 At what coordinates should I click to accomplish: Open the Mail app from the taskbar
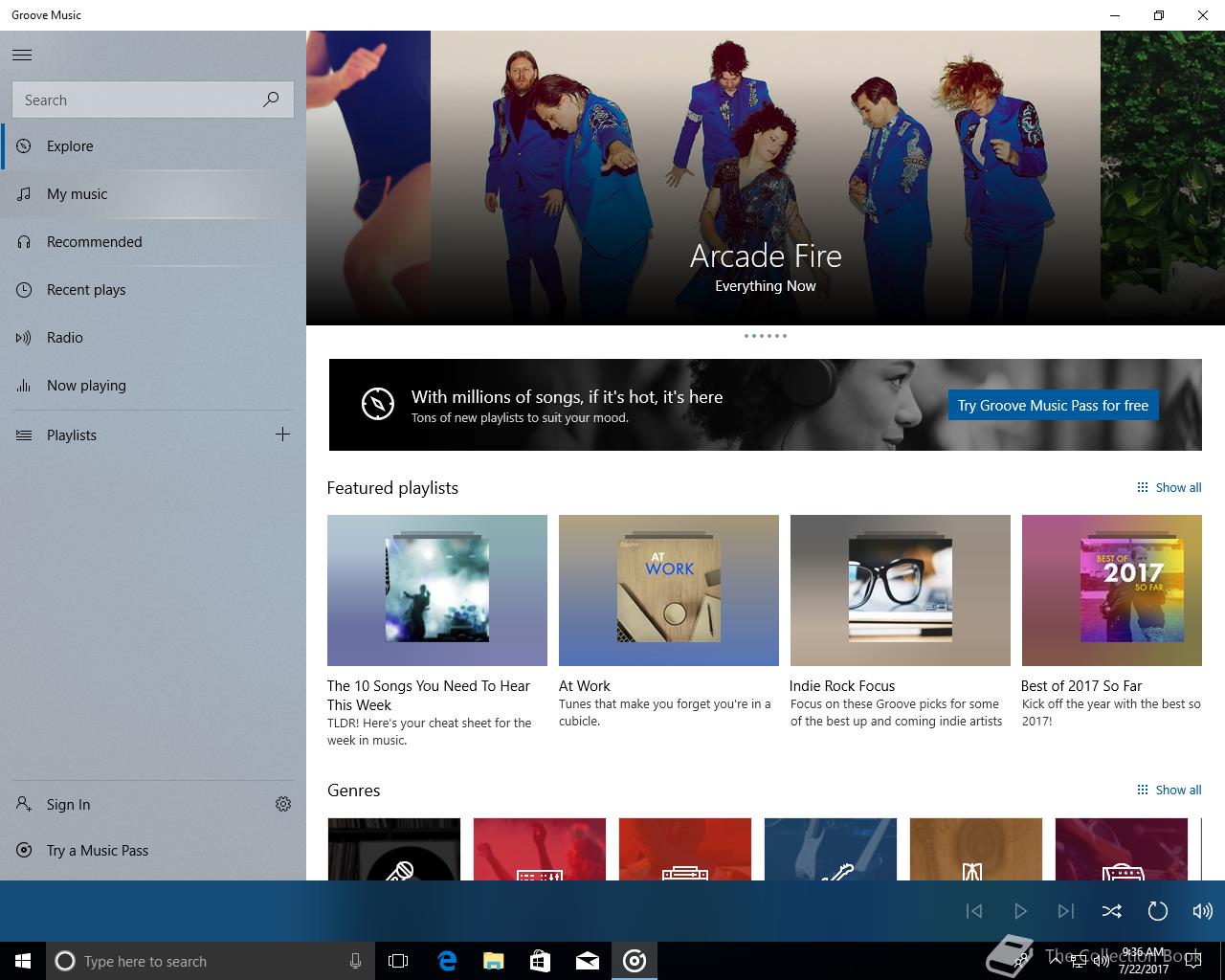click(588, 961)
